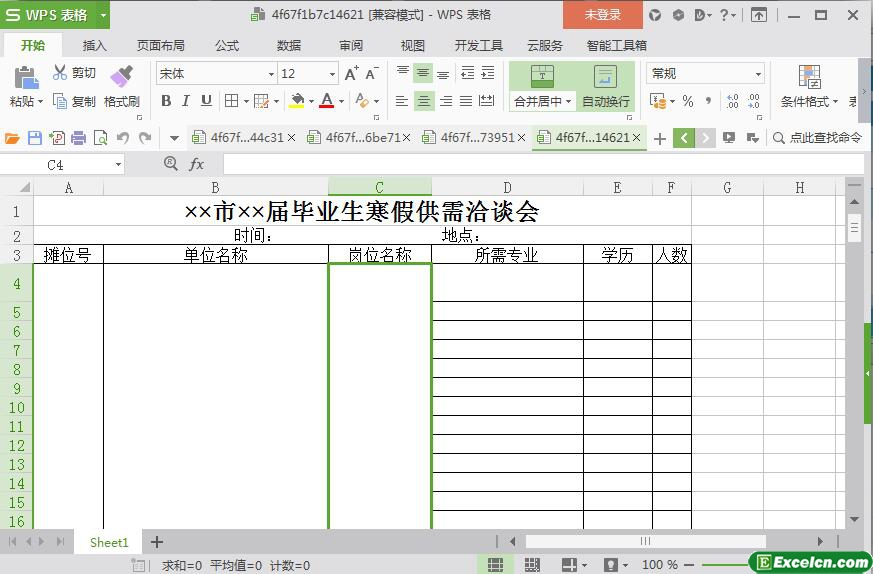Add a new document tab with plus
The height and width of the screenshot is (574, 873).
[x=660, y=138]
